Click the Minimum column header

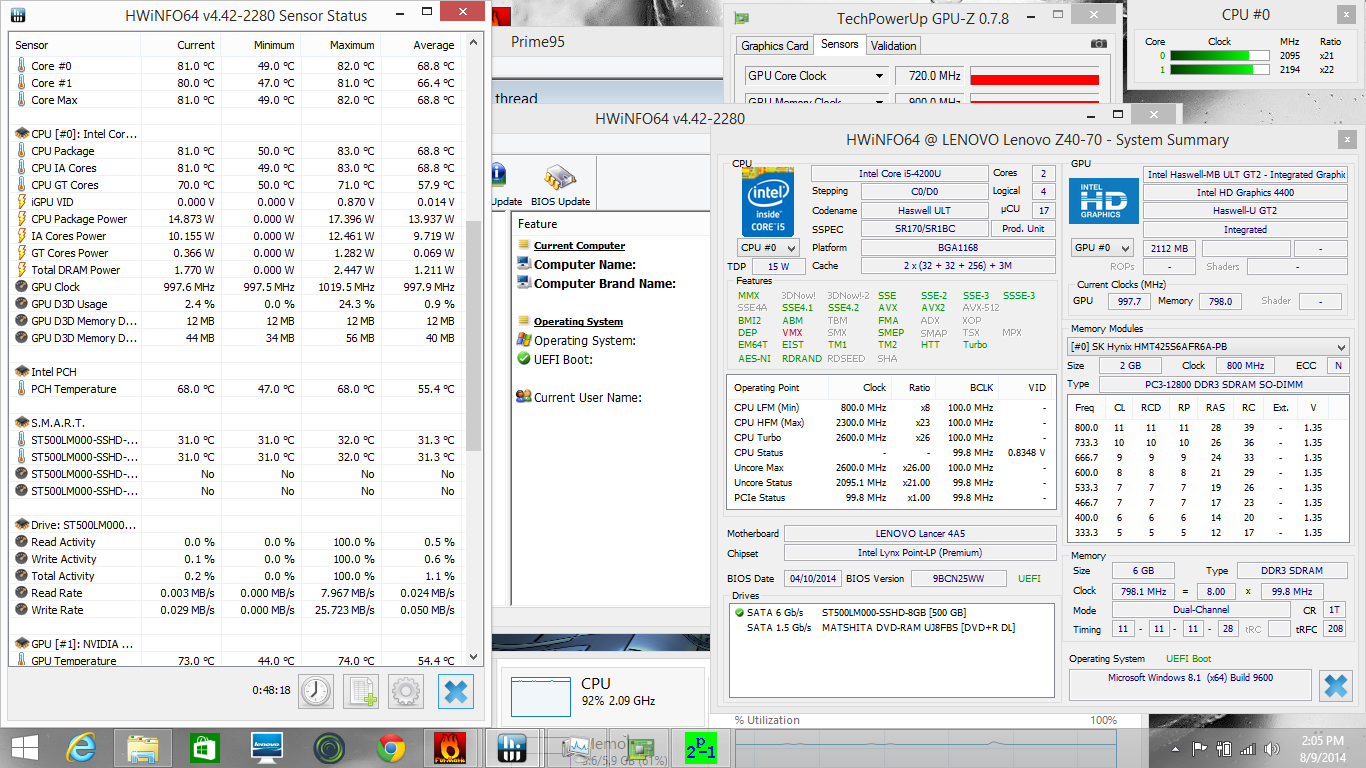[261, 45]
